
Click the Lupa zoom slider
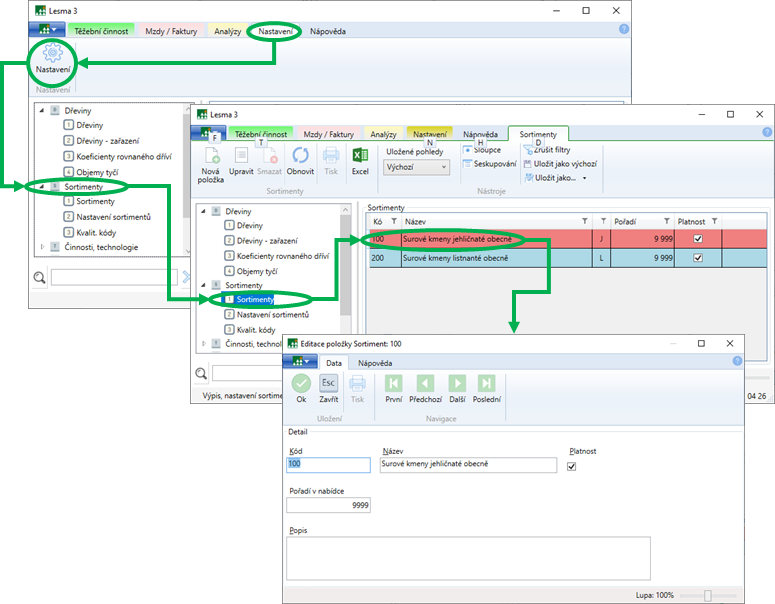[x=708, y=595]
